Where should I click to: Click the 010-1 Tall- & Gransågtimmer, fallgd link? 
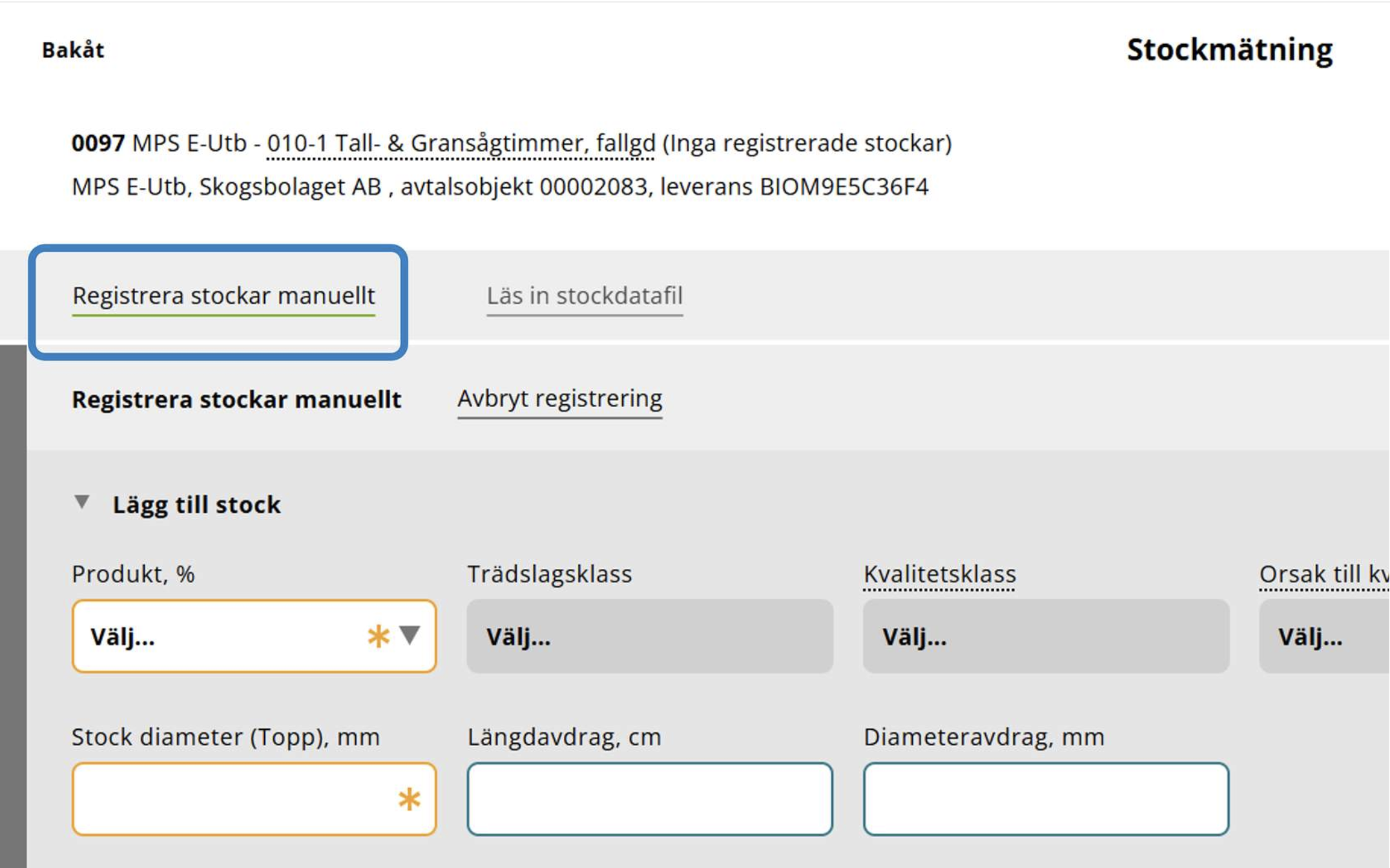[461, 143]
